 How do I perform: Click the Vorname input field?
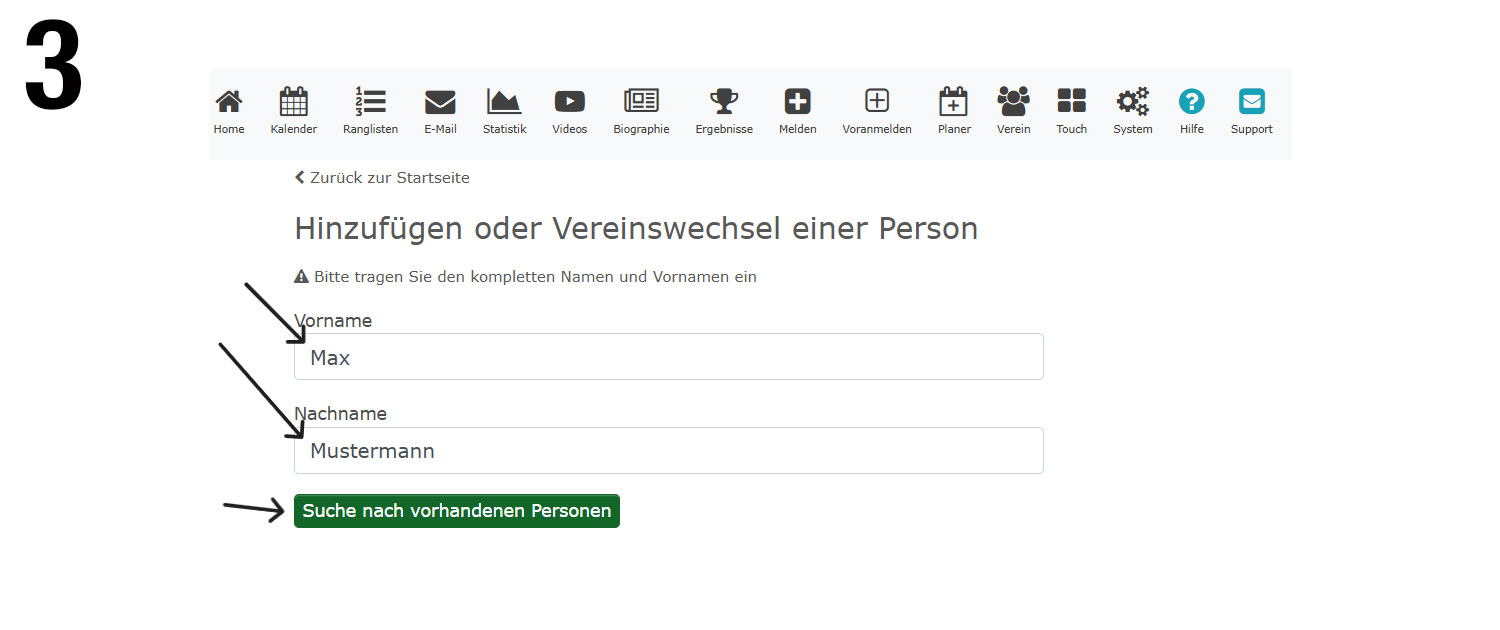pos(668,357)
